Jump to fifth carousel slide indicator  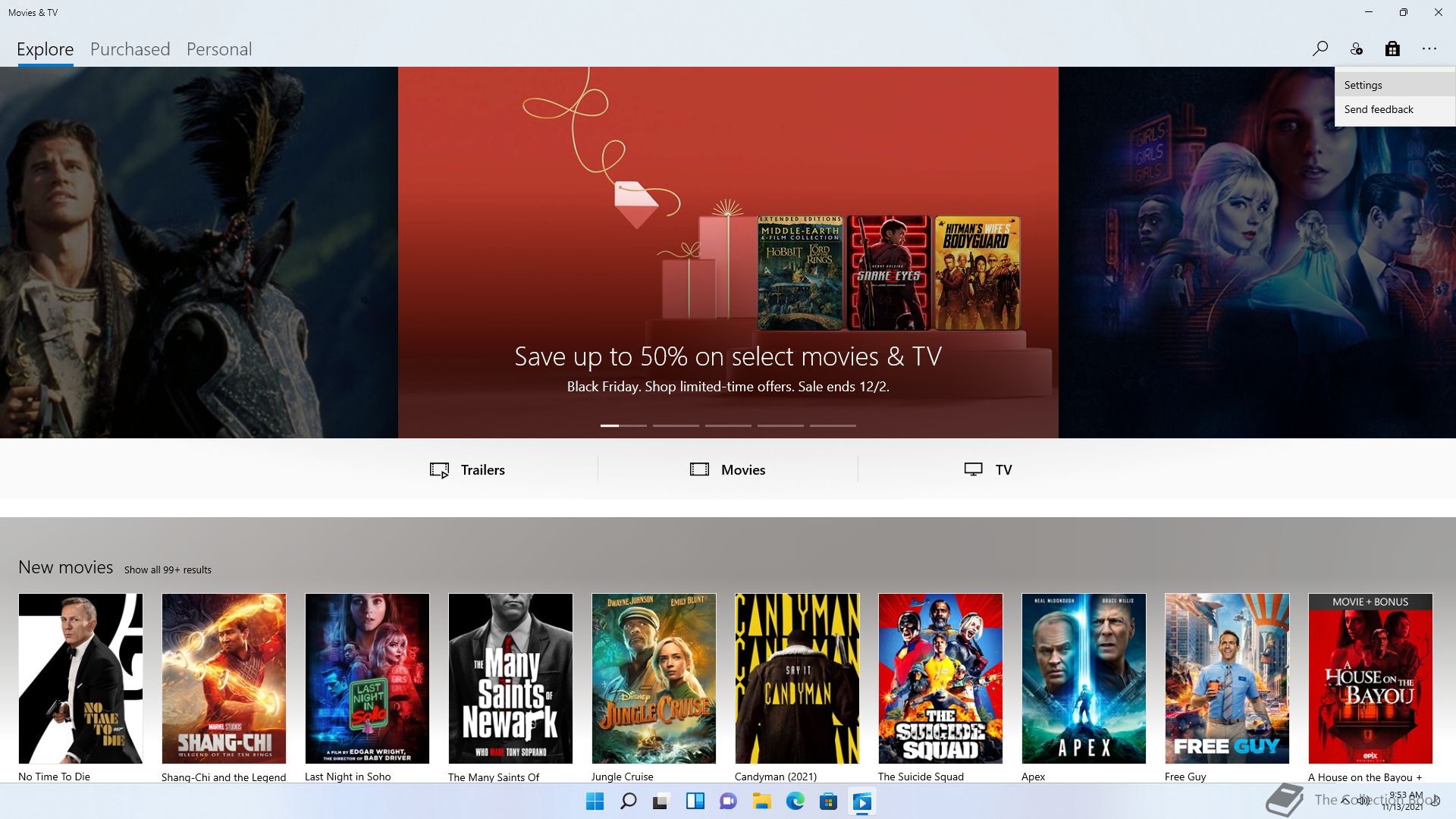[x=833, y=425]
